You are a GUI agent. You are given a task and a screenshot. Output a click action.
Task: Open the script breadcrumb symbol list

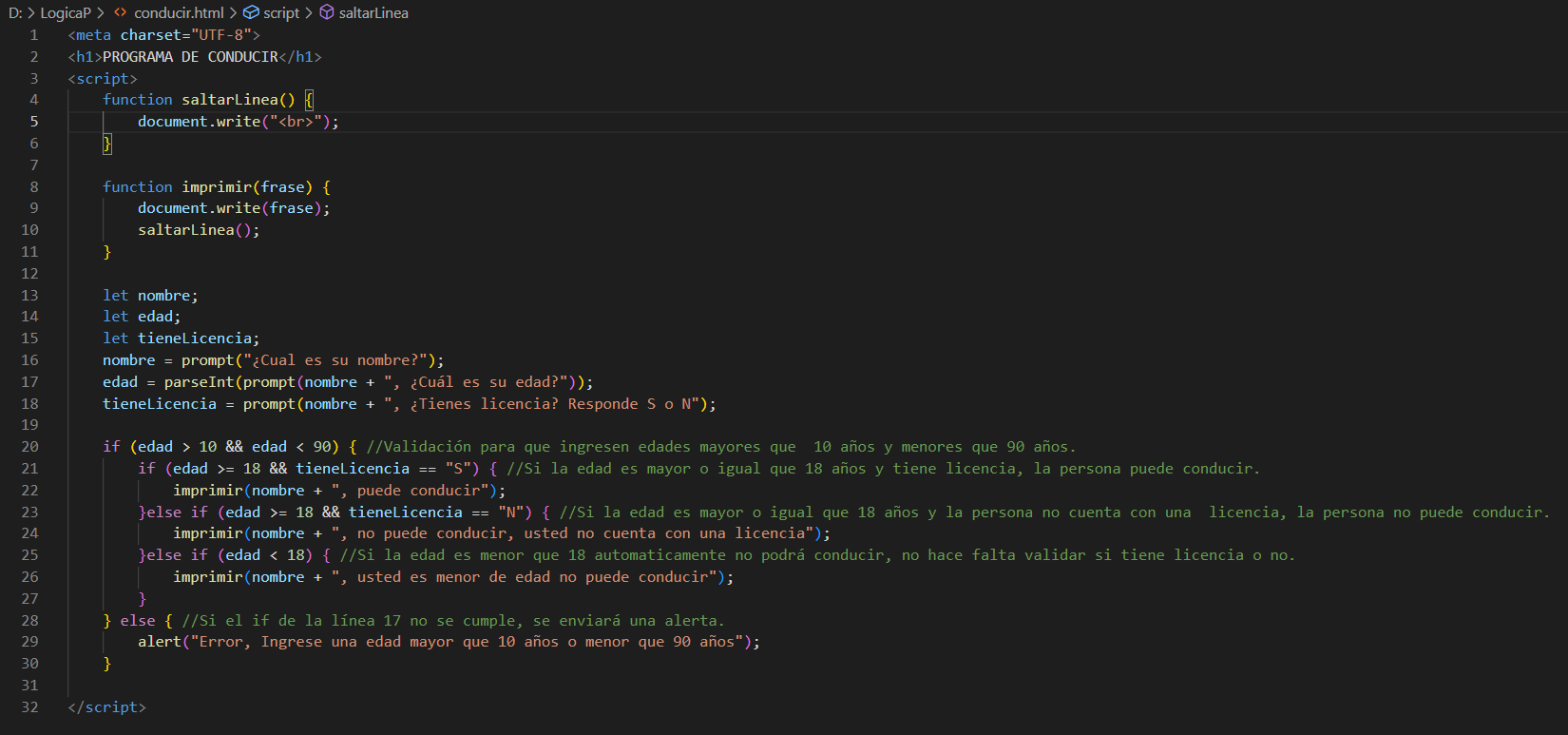coord(281,12)
